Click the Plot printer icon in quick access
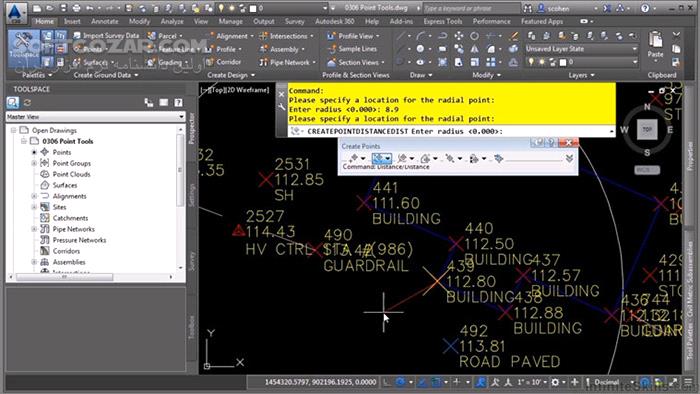700x394 pixels. point(76,8)
